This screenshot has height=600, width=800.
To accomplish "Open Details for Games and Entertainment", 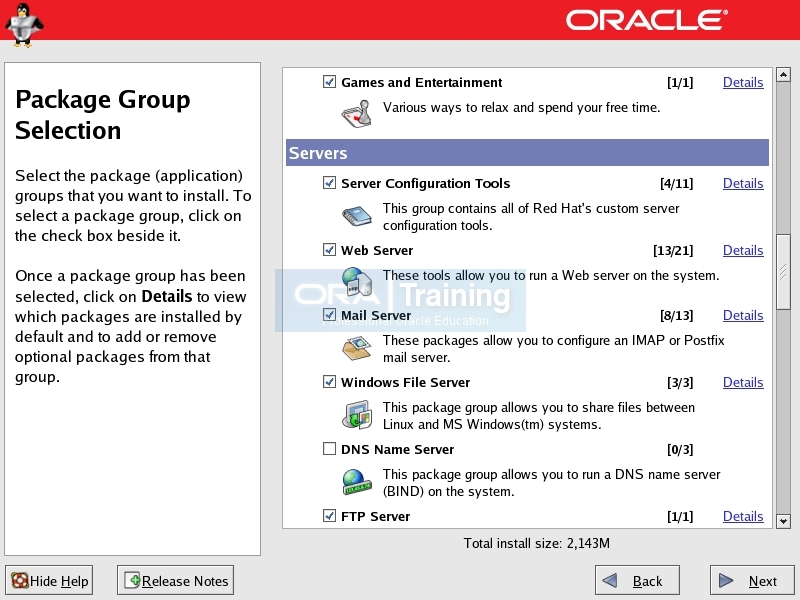I will tap(743, 82).
